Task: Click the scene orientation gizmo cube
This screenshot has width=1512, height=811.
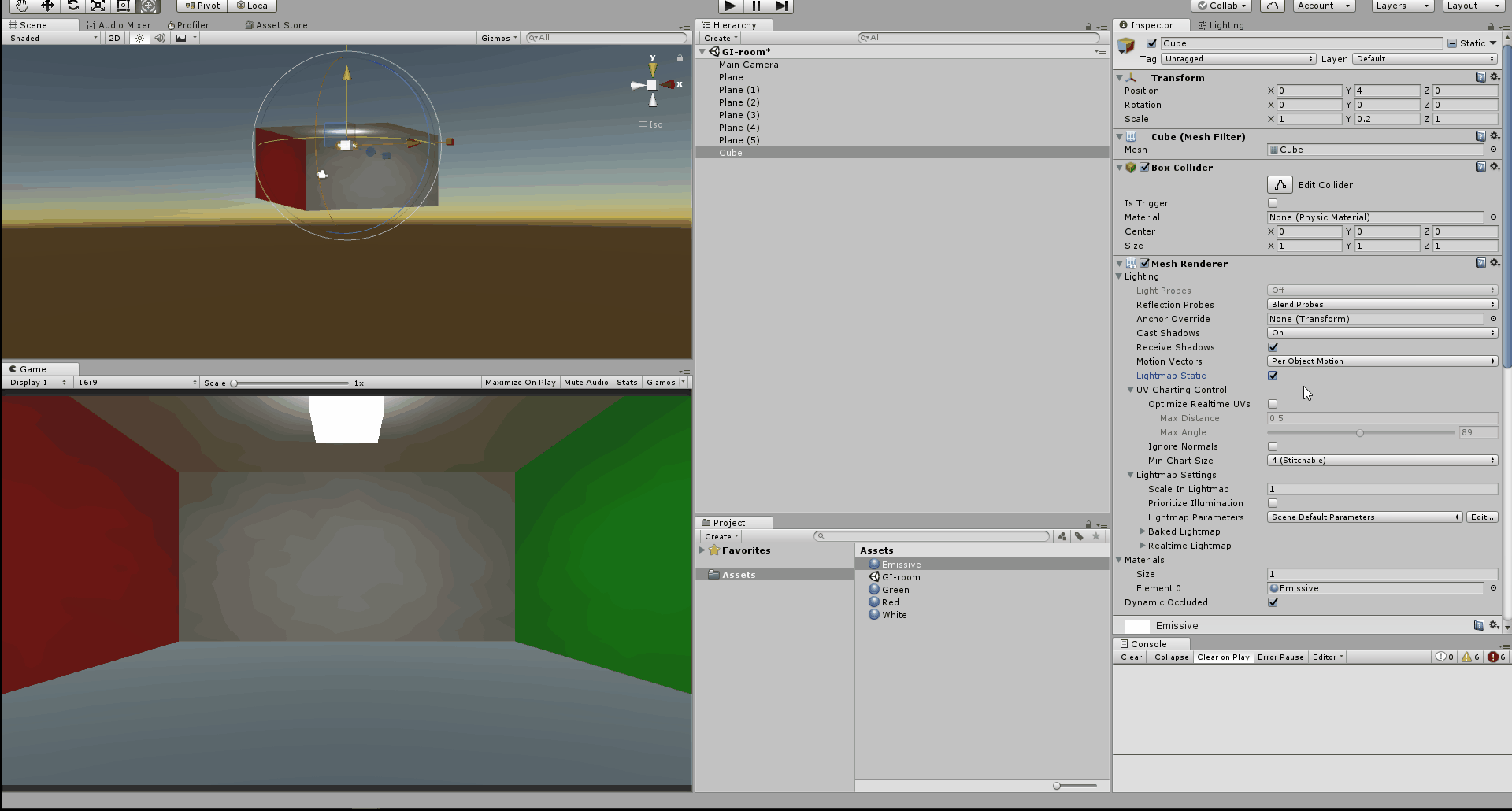Action: point(651,84)
